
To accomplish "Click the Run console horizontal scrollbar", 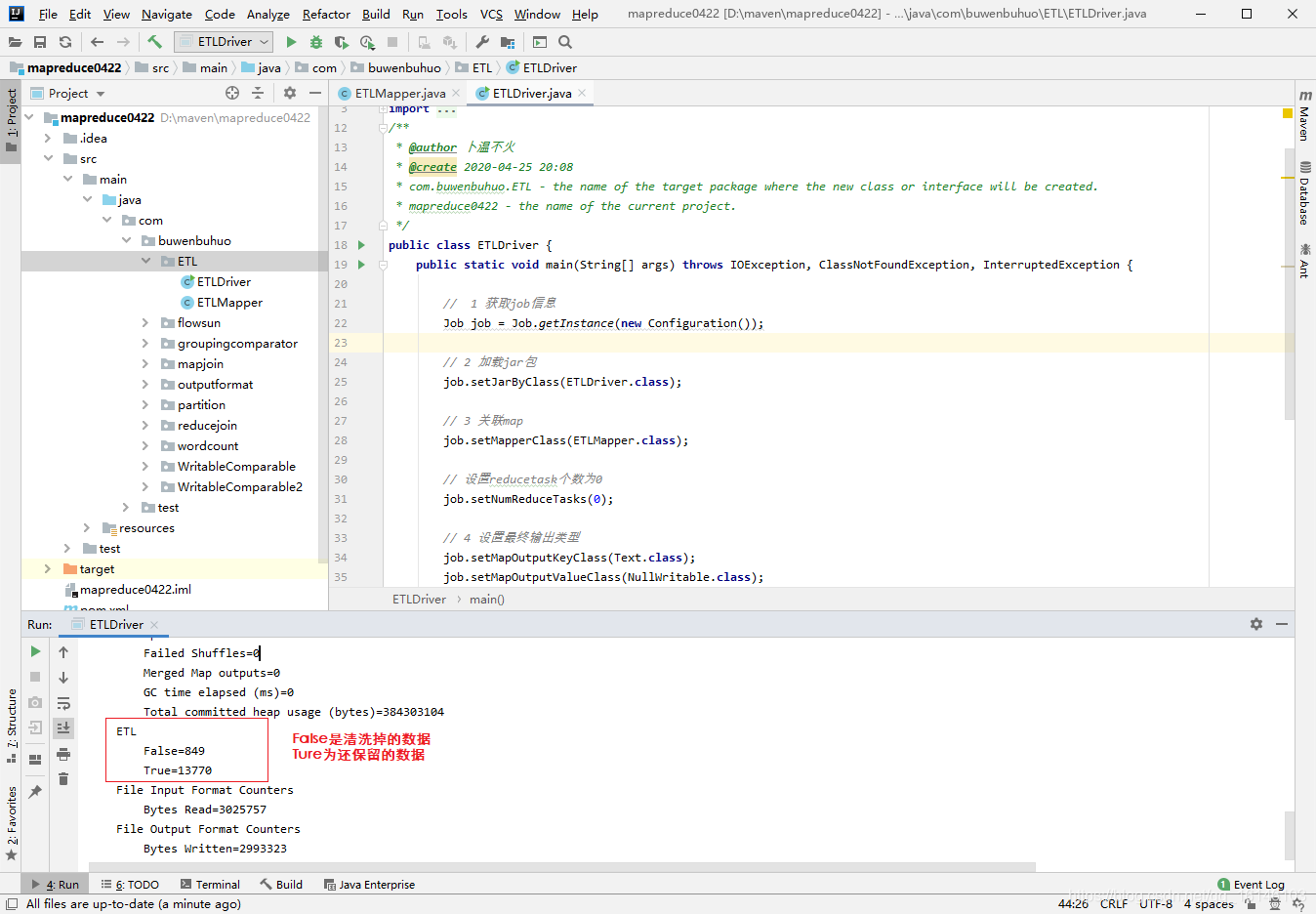I will [x=561, y=866].
